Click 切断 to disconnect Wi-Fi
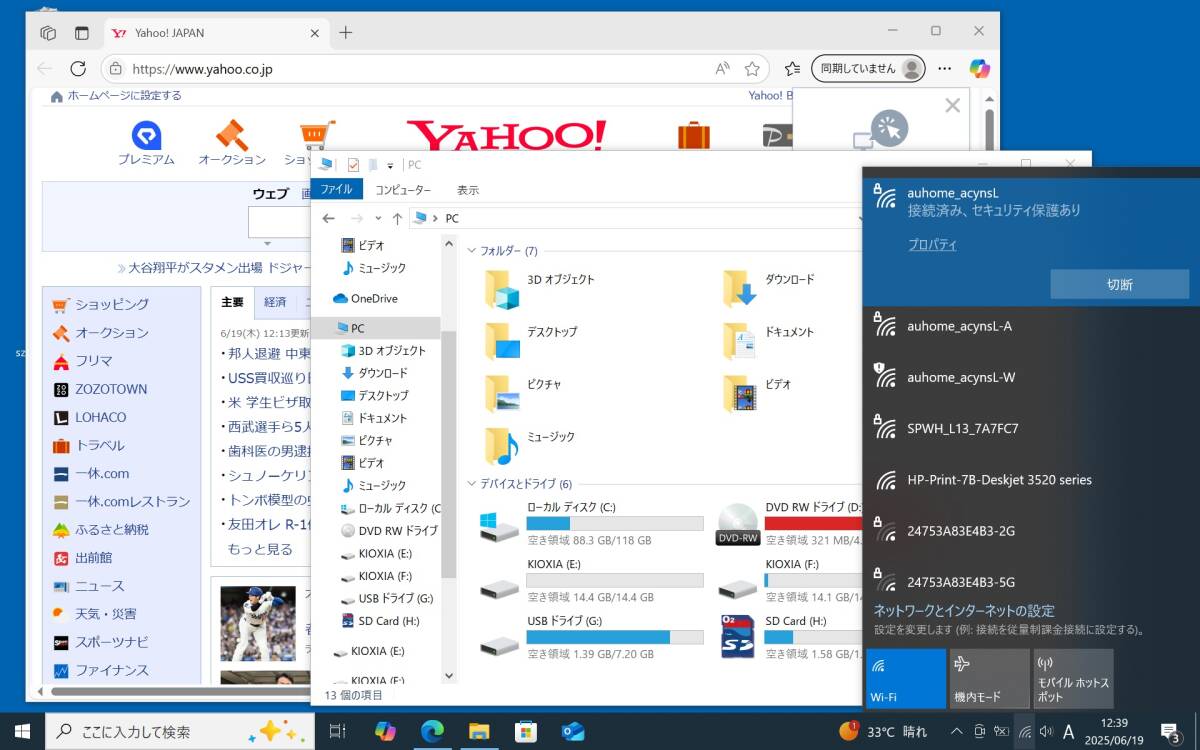This screenshot has width=1200, height=750. [1119, 284]
